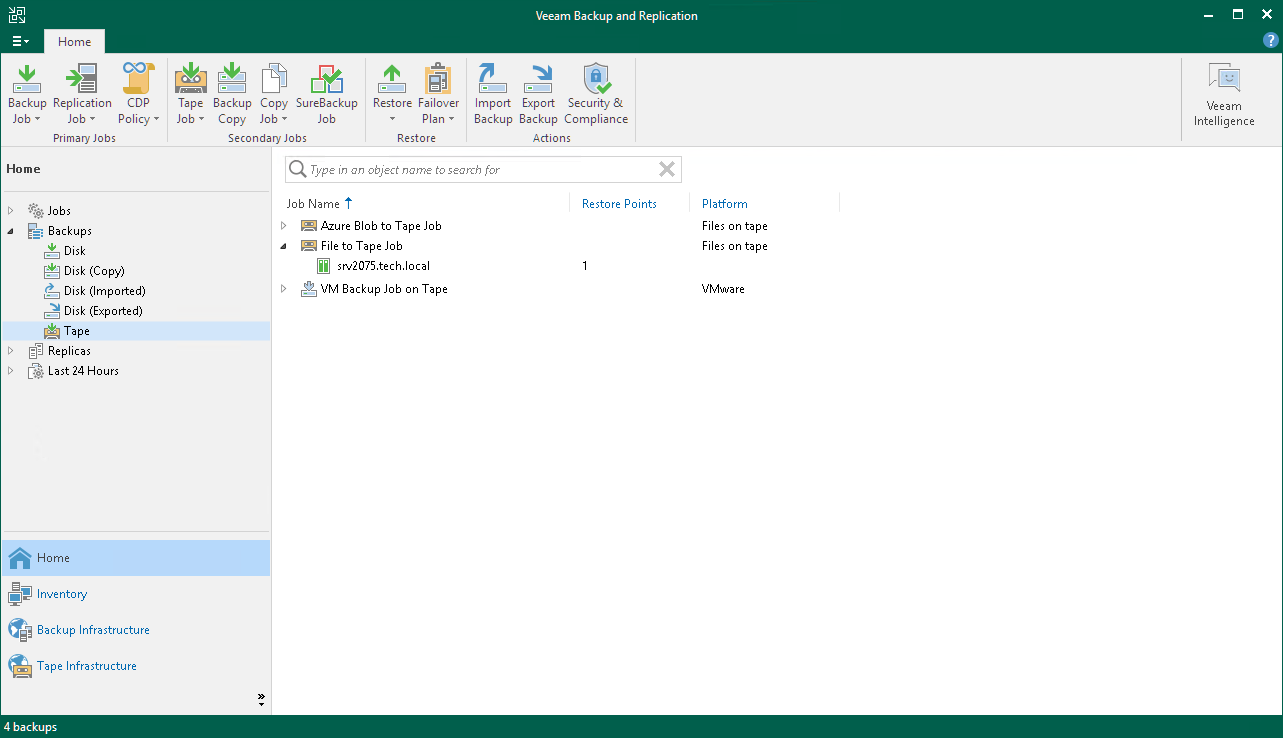Switch to the Inventory view
Viewport: 1283px width, 738px height.
pyautogui.click(x=136, y=594)
